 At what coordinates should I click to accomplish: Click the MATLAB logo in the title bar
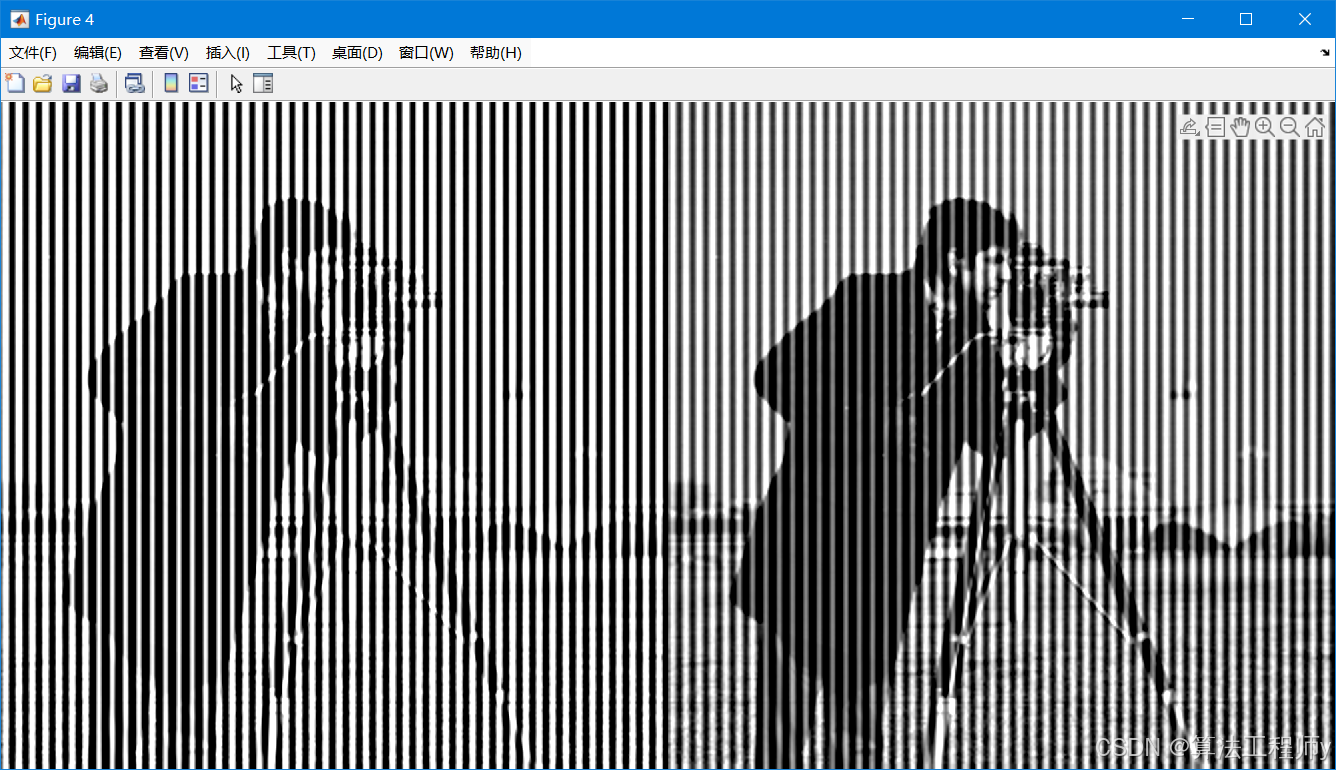point(19,19)
